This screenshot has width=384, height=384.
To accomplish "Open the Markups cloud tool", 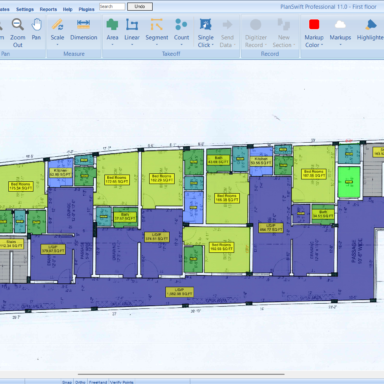I will (340, 32).
